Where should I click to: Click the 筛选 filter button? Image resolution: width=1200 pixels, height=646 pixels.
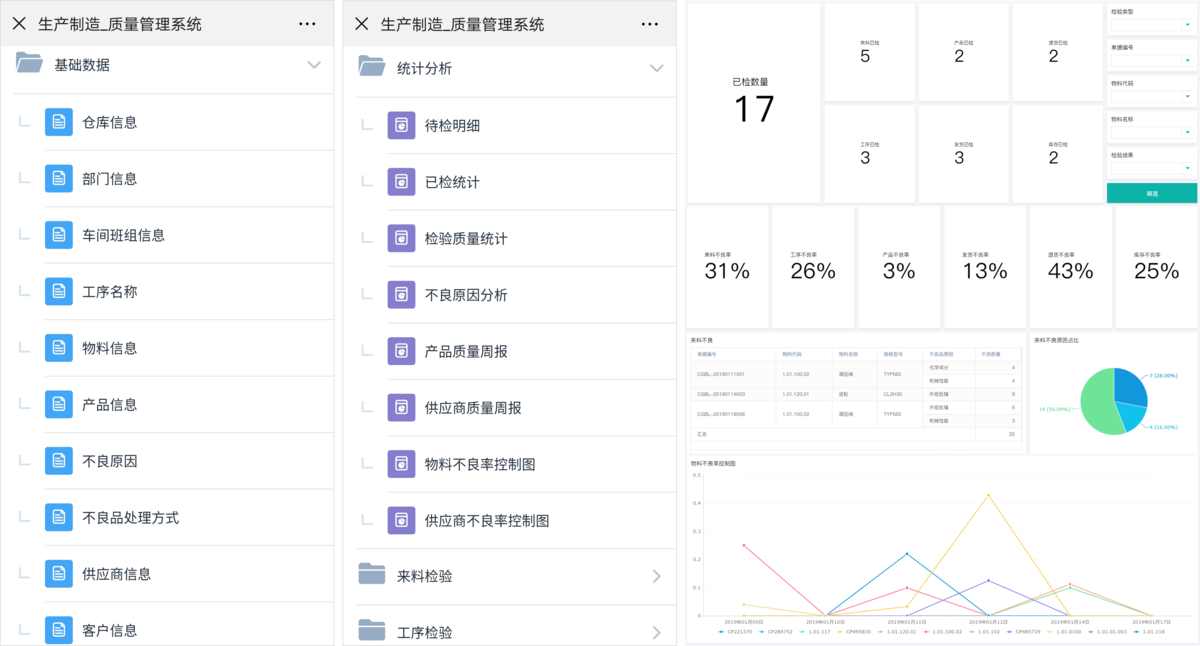coord(1151,192)
